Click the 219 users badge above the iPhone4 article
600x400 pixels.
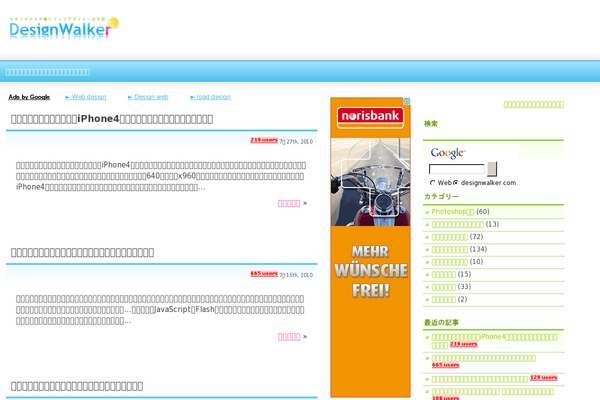[264, 140]
